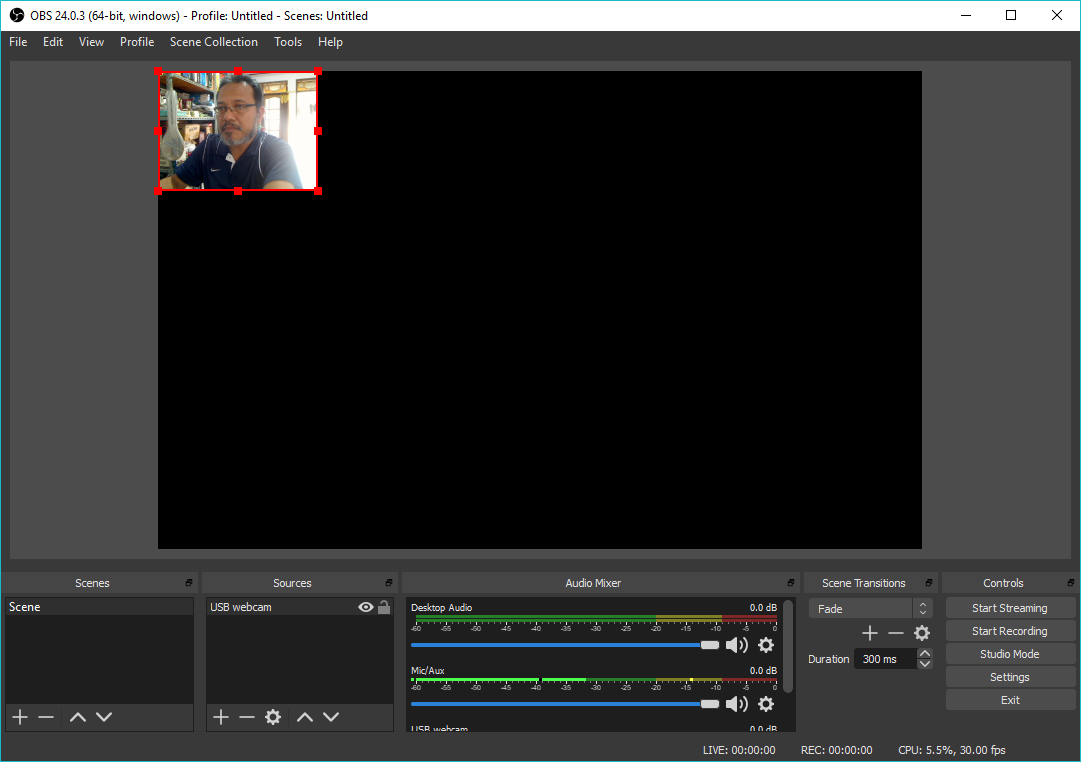
Task: Open Desktop Audio settings gear
Action: (x=766, y=645)
